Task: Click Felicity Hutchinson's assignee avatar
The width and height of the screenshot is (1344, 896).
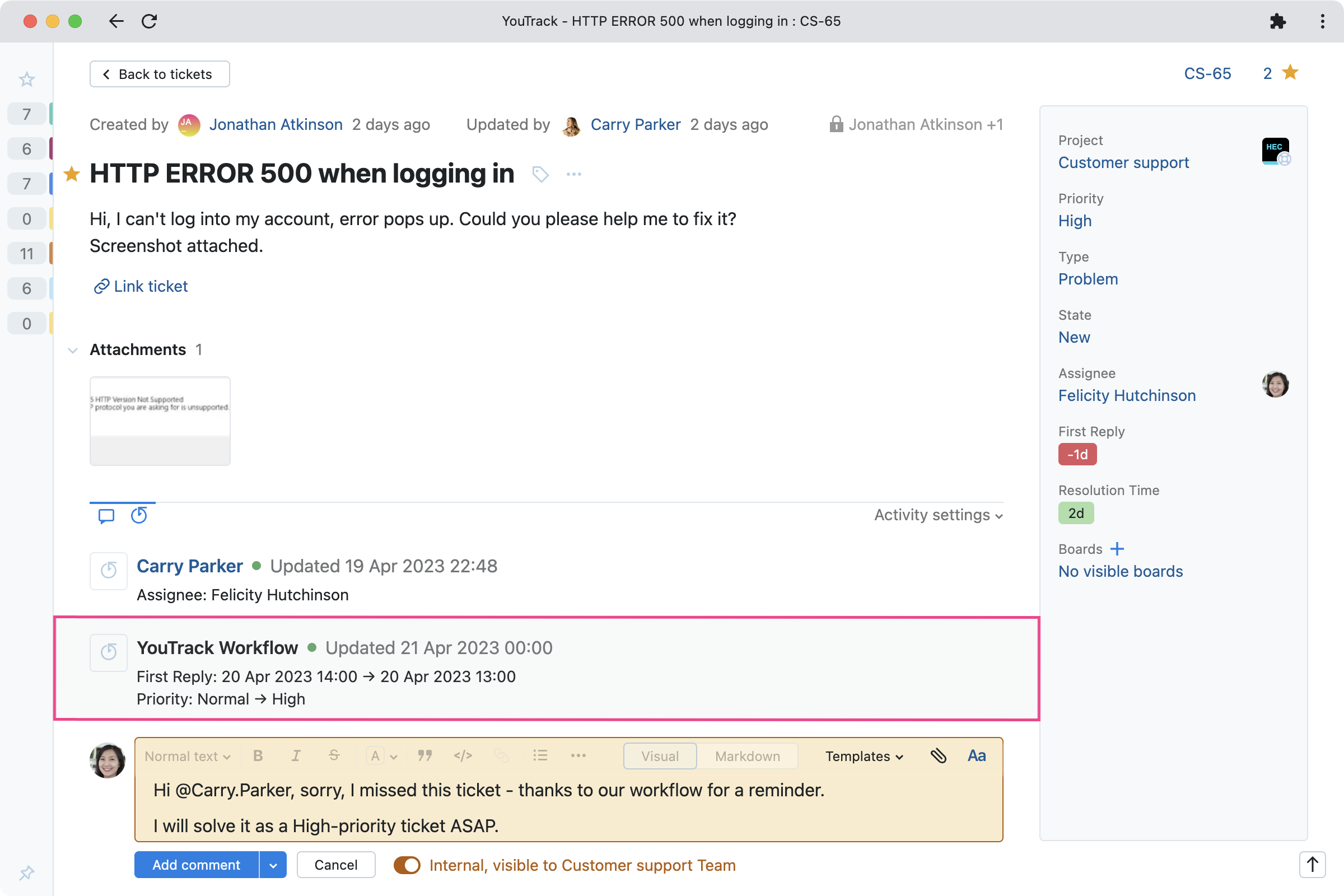Action: (x=1276, y=384)
